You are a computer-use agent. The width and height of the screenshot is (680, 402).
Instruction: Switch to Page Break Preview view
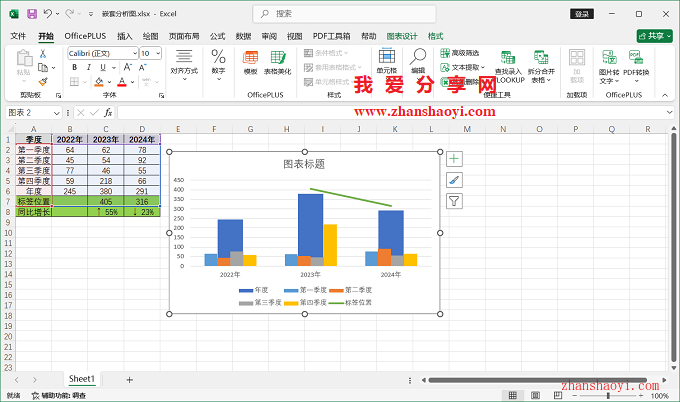(558, 395)
